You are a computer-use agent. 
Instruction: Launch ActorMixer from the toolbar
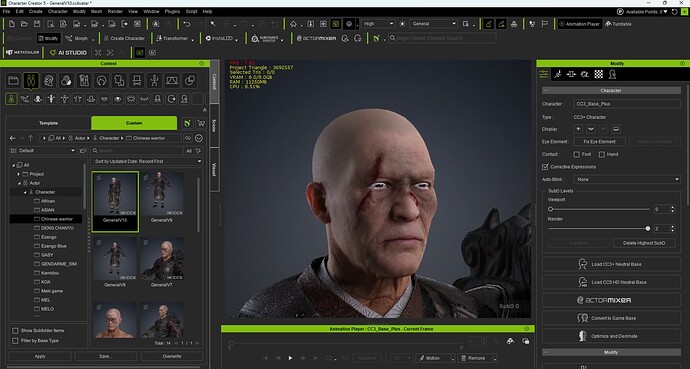pos(316,39)
